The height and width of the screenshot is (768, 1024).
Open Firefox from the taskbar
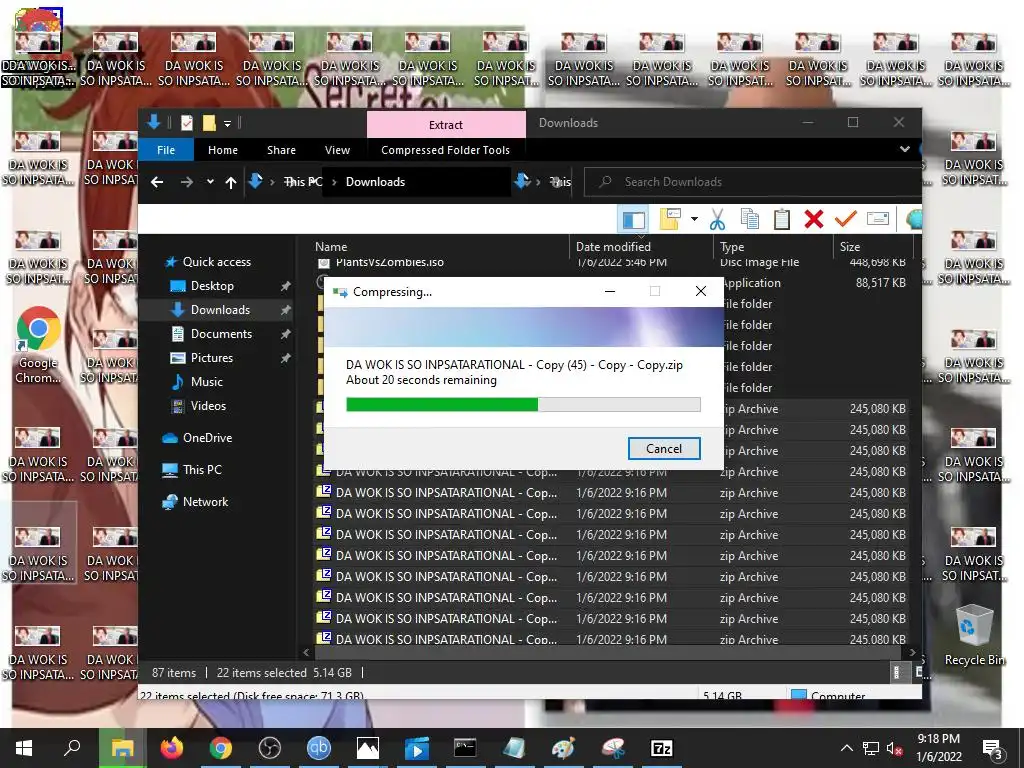[172, 748]
